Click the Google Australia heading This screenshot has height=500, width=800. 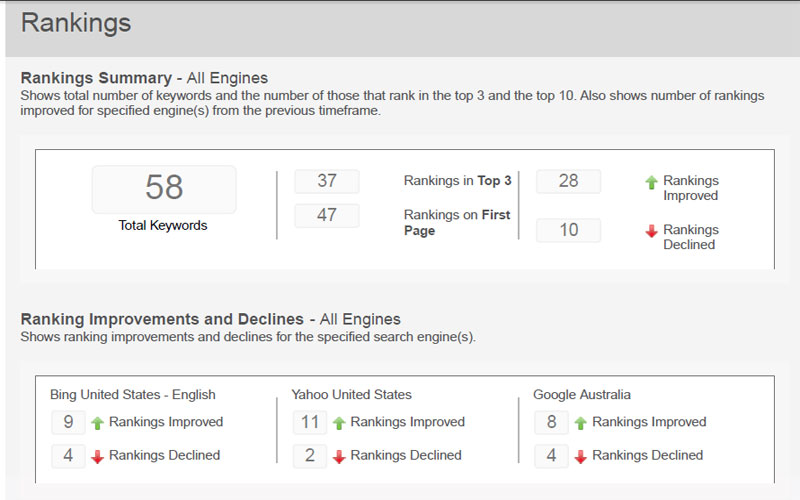[x=582, y=394]
